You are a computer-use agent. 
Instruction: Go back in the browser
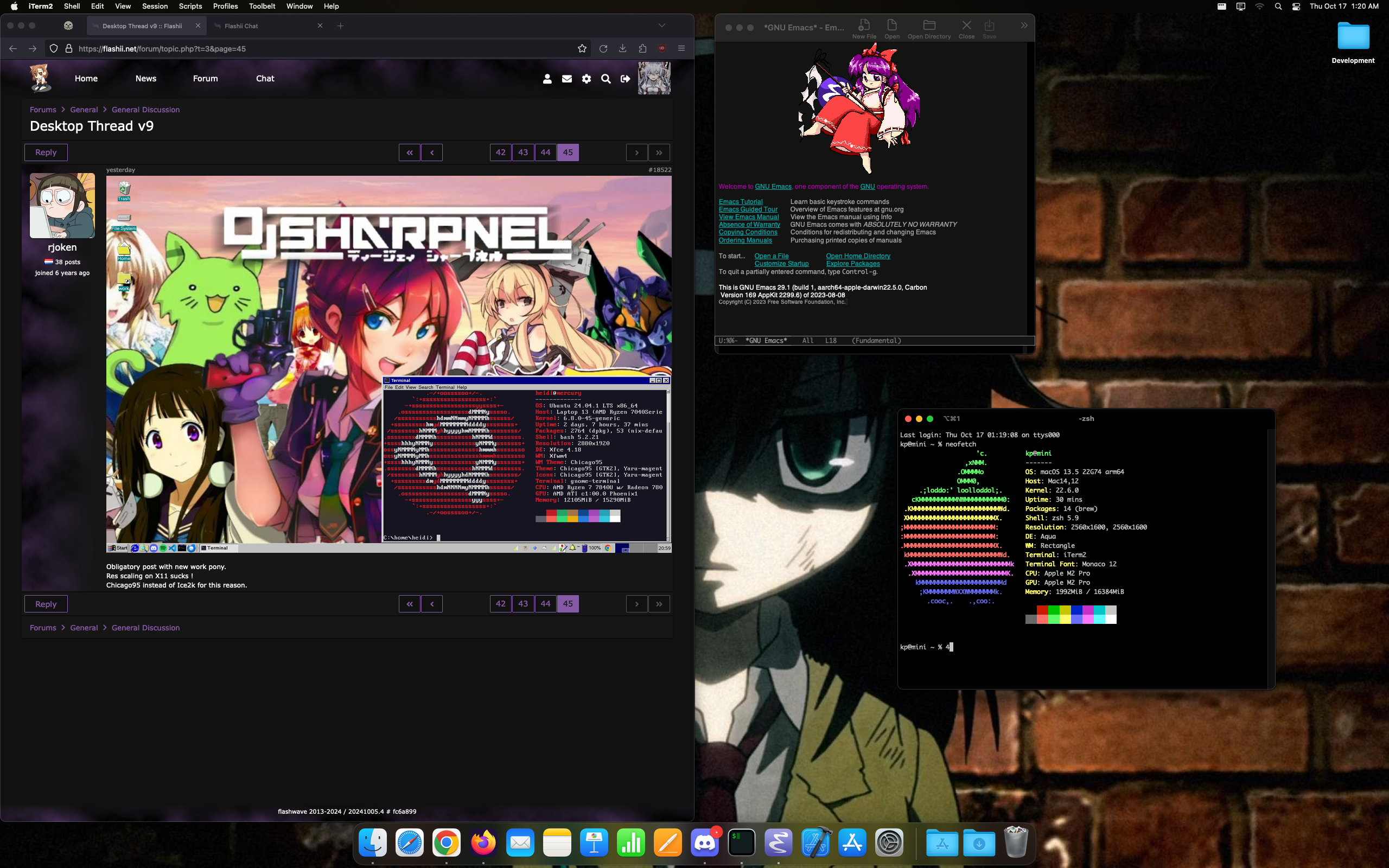[x=12, y=49]
